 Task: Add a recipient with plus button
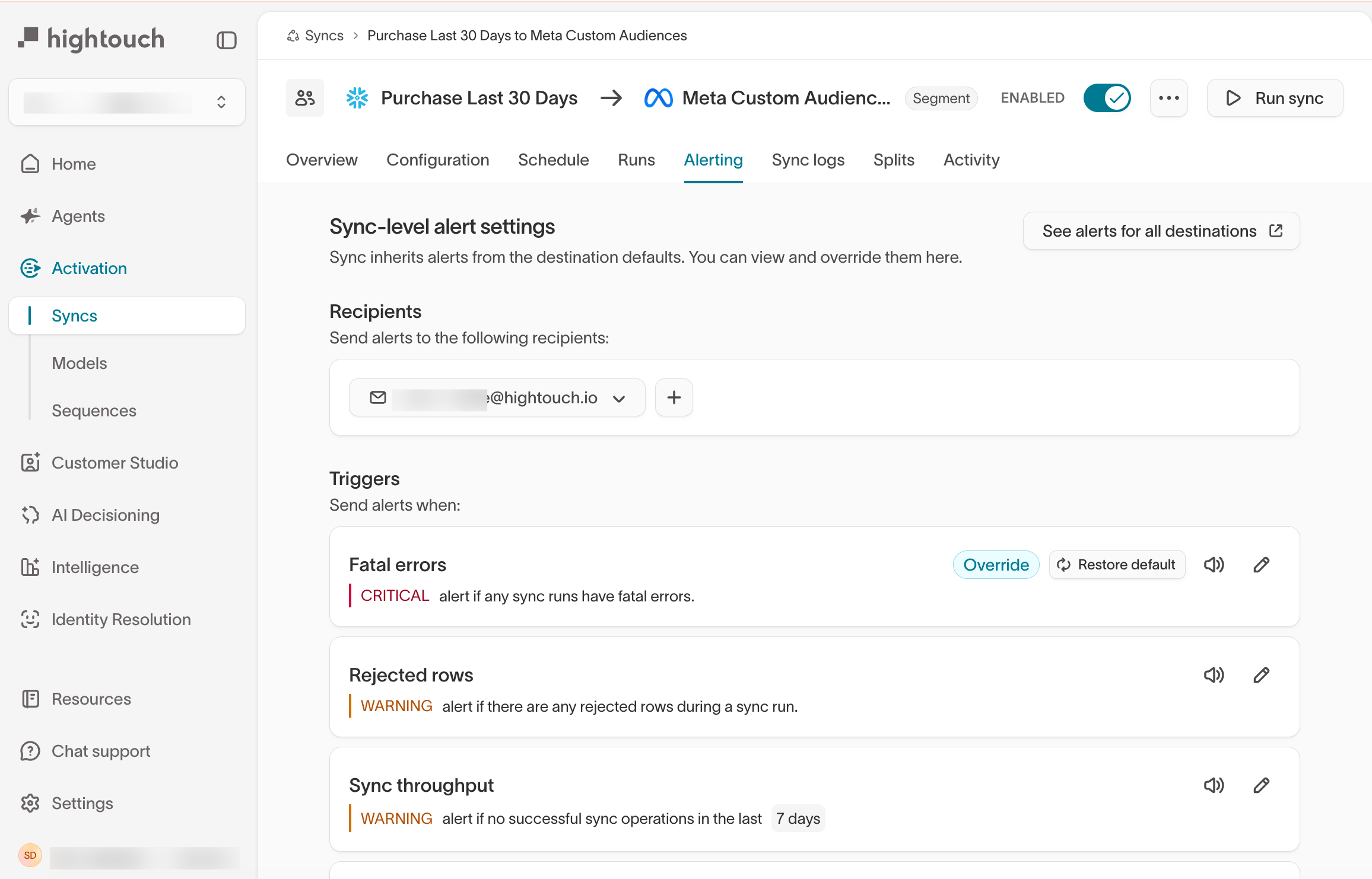coord(674,397)
